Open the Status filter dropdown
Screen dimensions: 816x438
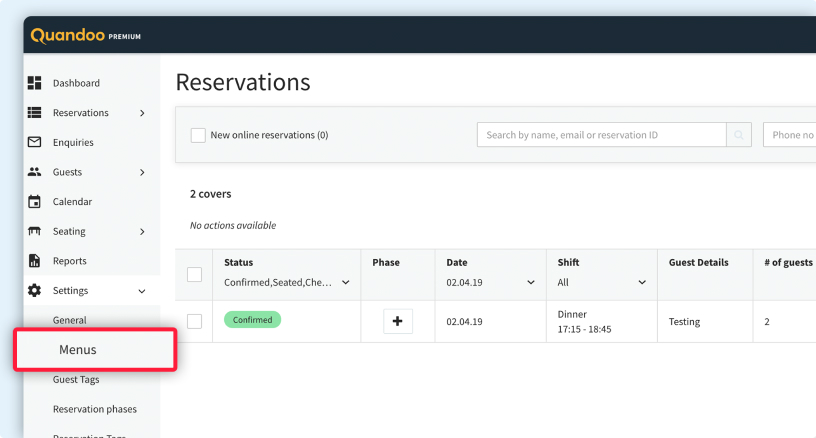(x=287, y=283)
